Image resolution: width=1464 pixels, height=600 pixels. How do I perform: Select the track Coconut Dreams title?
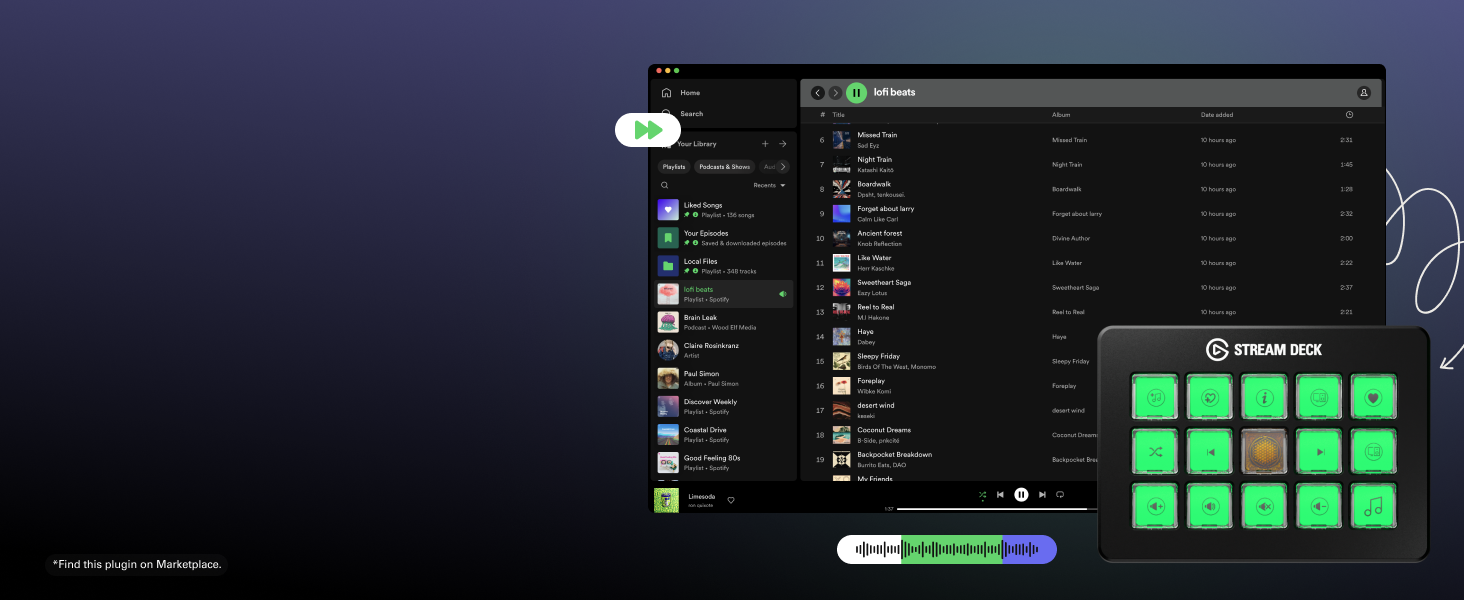click(x=884, y=430)
